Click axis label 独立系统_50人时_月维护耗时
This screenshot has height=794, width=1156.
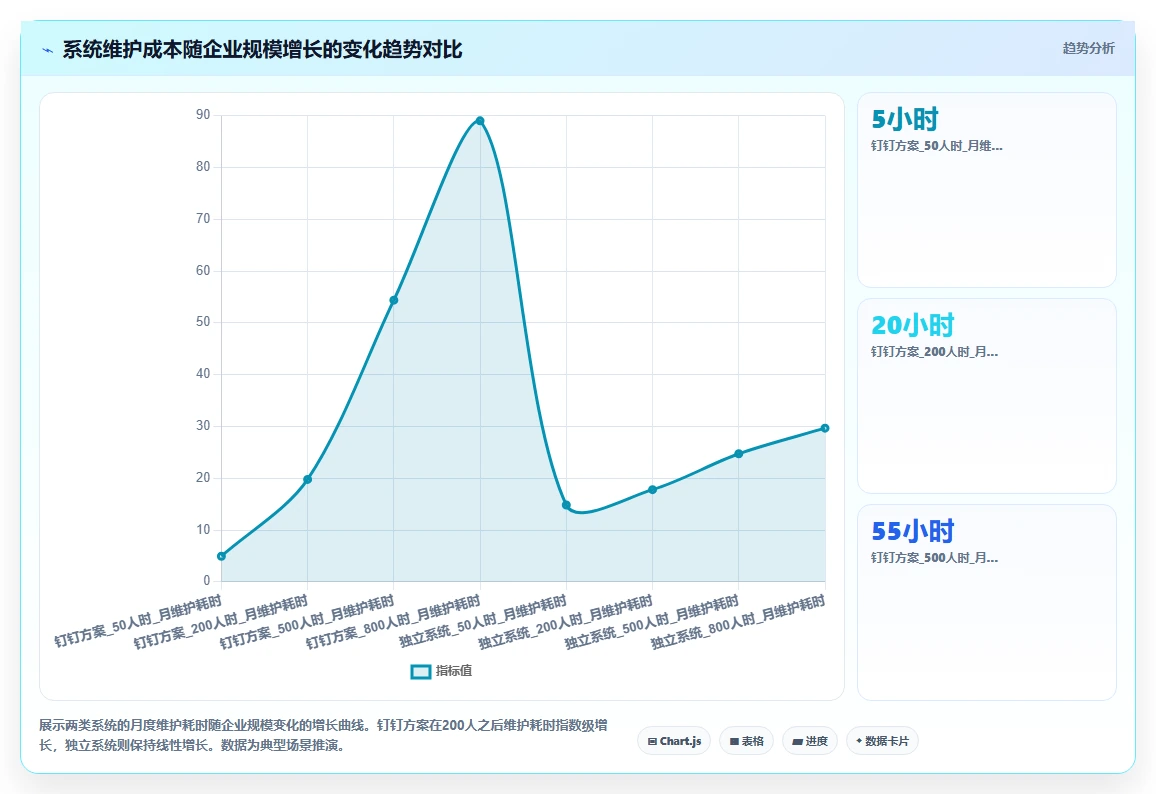[483, 621]
